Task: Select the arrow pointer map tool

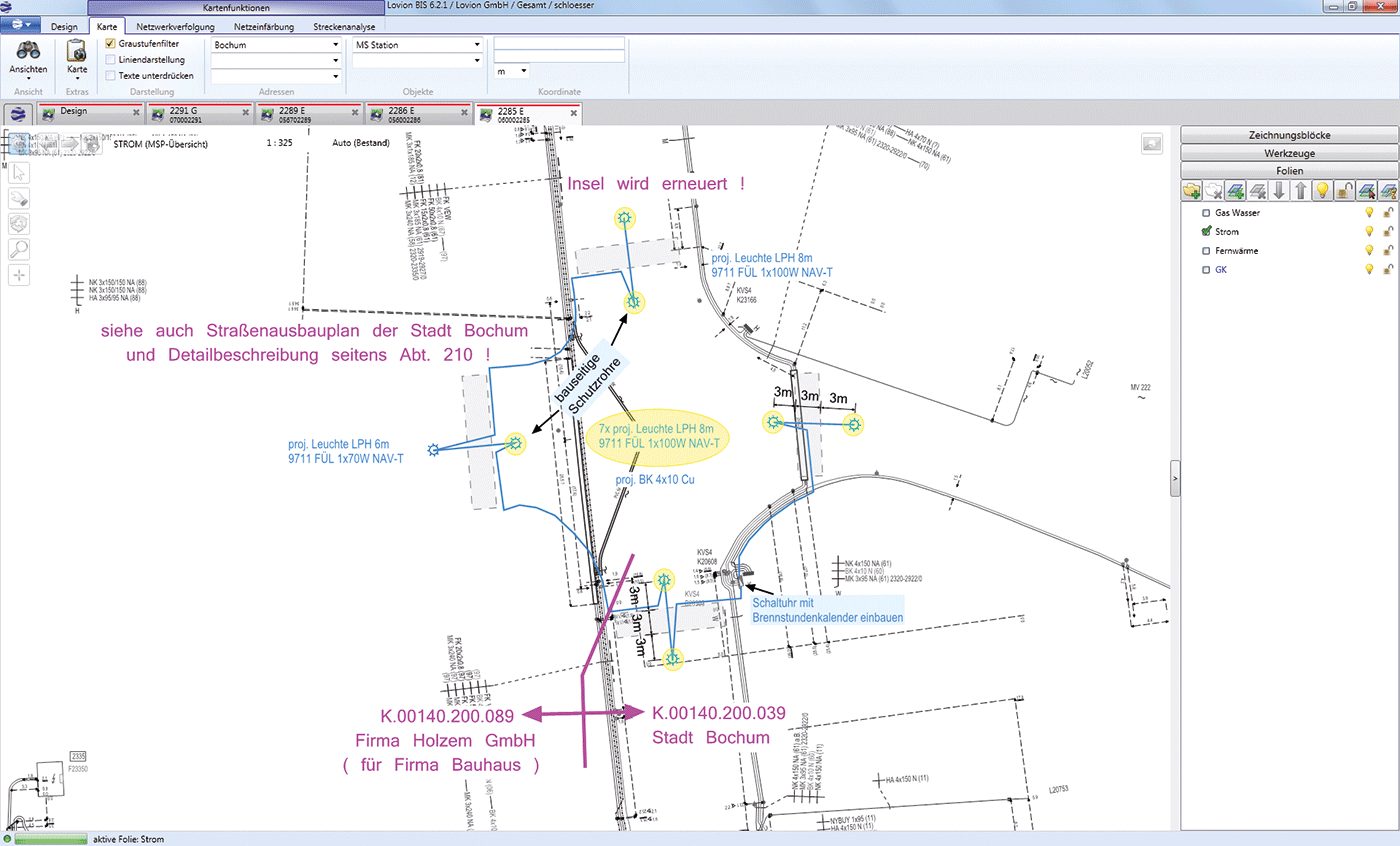Action: coord(19,172)
